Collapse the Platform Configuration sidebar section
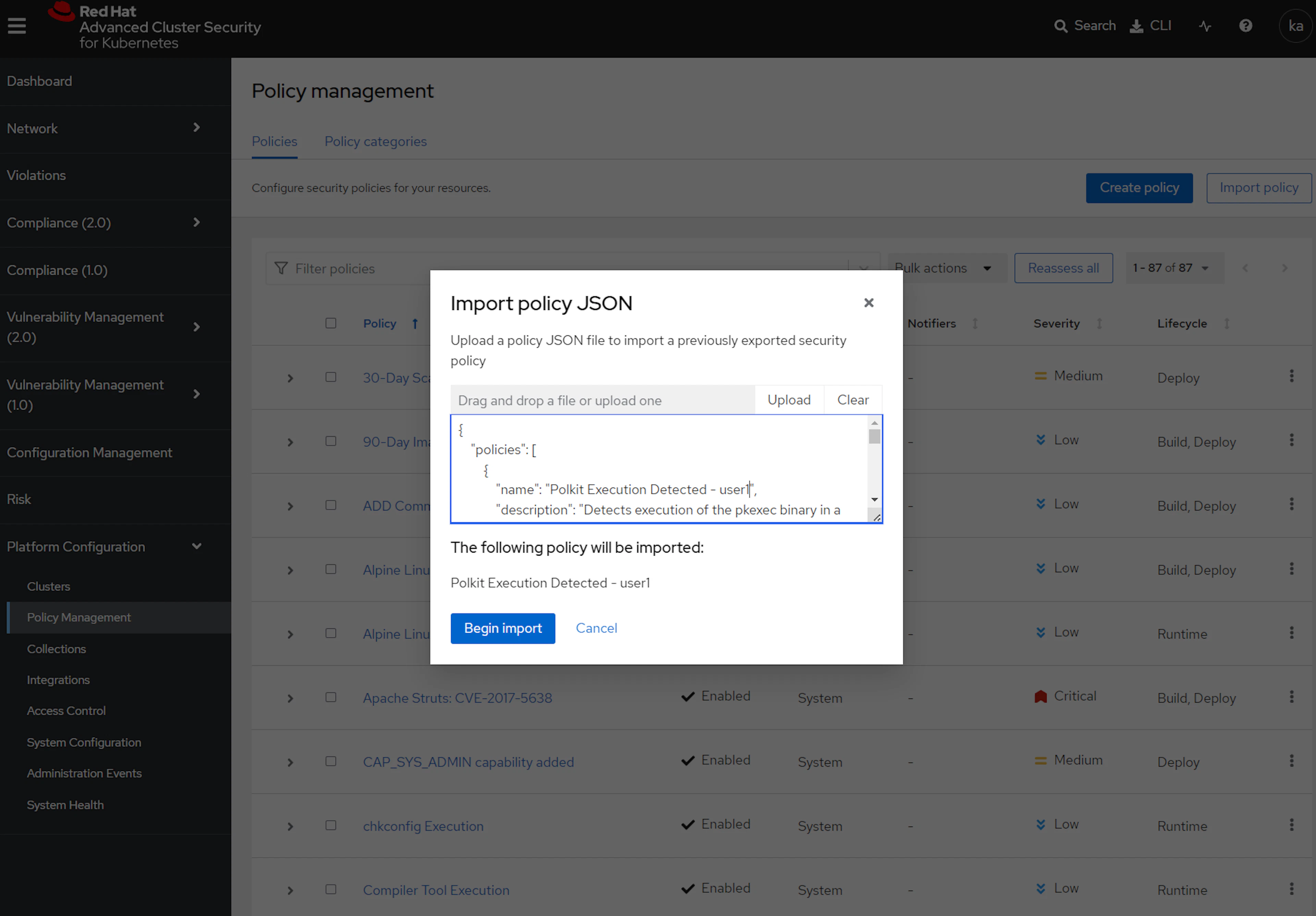 (x=197, y=546)
